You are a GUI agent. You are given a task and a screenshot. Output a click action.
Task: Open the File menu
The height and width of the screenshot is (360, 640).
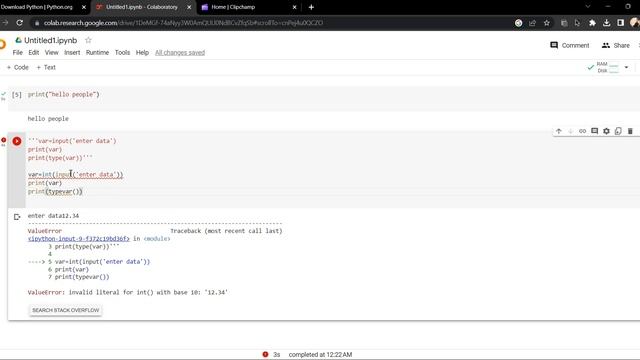click(x=18, y=52)
